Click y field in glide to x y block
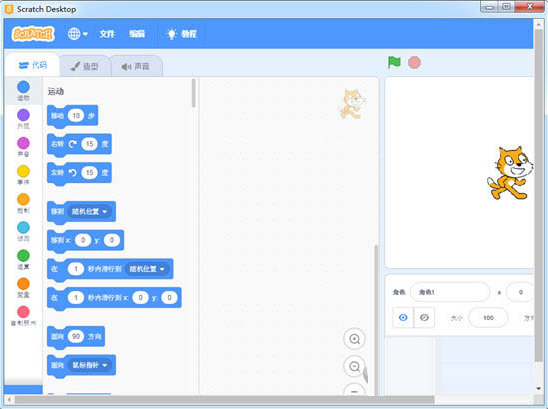Image resolution: width=548 pixels, height=409 pixels. [x=170, y=297]
